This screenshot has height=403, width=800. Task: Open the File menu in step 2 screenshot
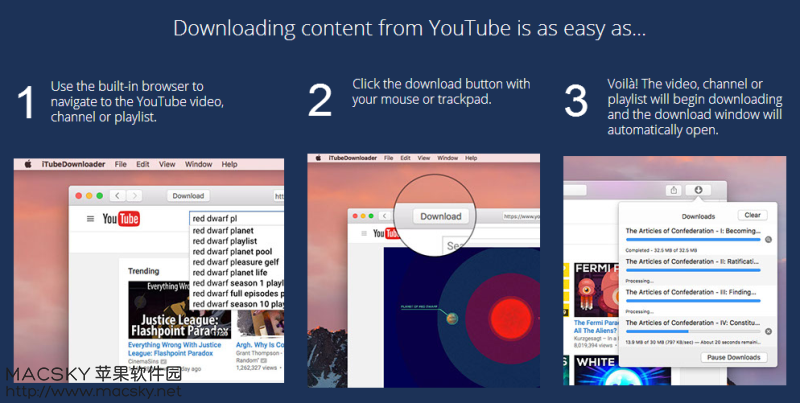click(x=388, y=158)
